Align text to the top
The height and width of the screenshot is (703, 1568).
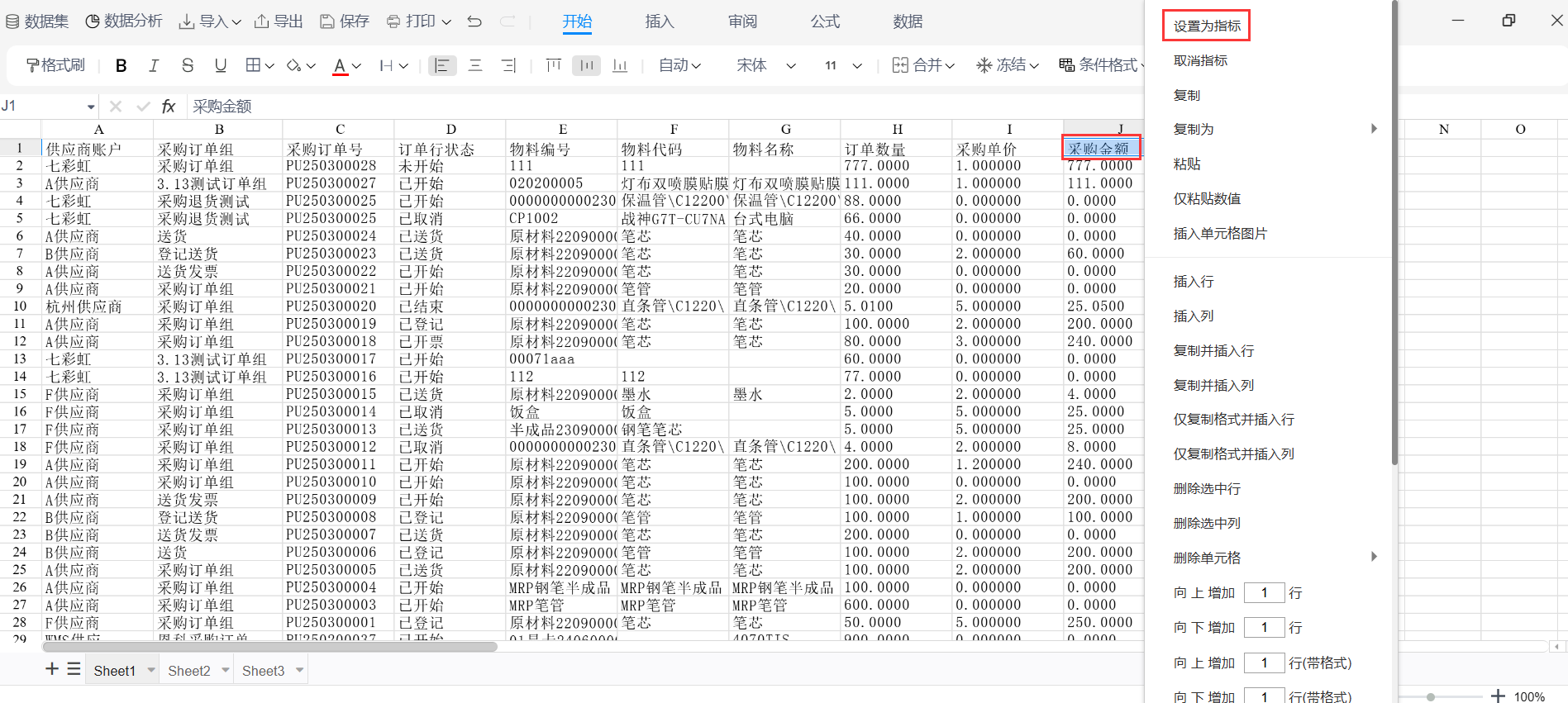pyautogui.click(x=554, y=65)
